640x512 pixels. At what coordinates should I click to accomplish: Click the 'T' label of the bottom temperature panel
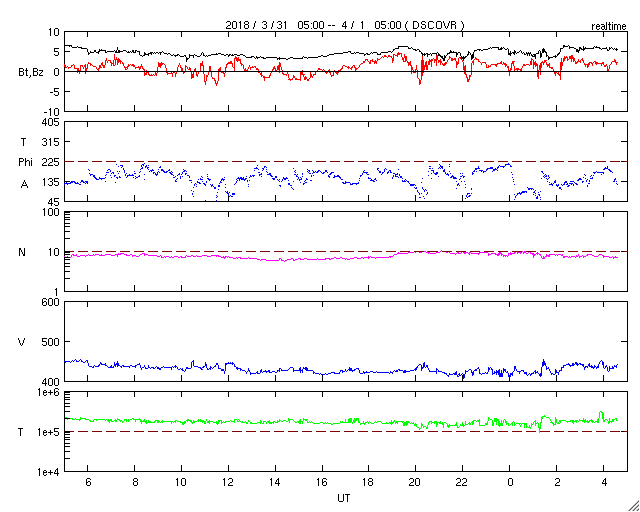click(x=21, y=432)
